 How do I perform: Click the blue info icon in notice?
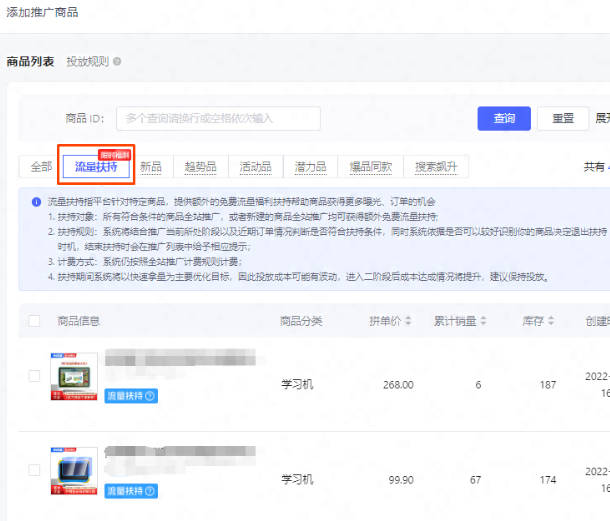pos(36,202)
